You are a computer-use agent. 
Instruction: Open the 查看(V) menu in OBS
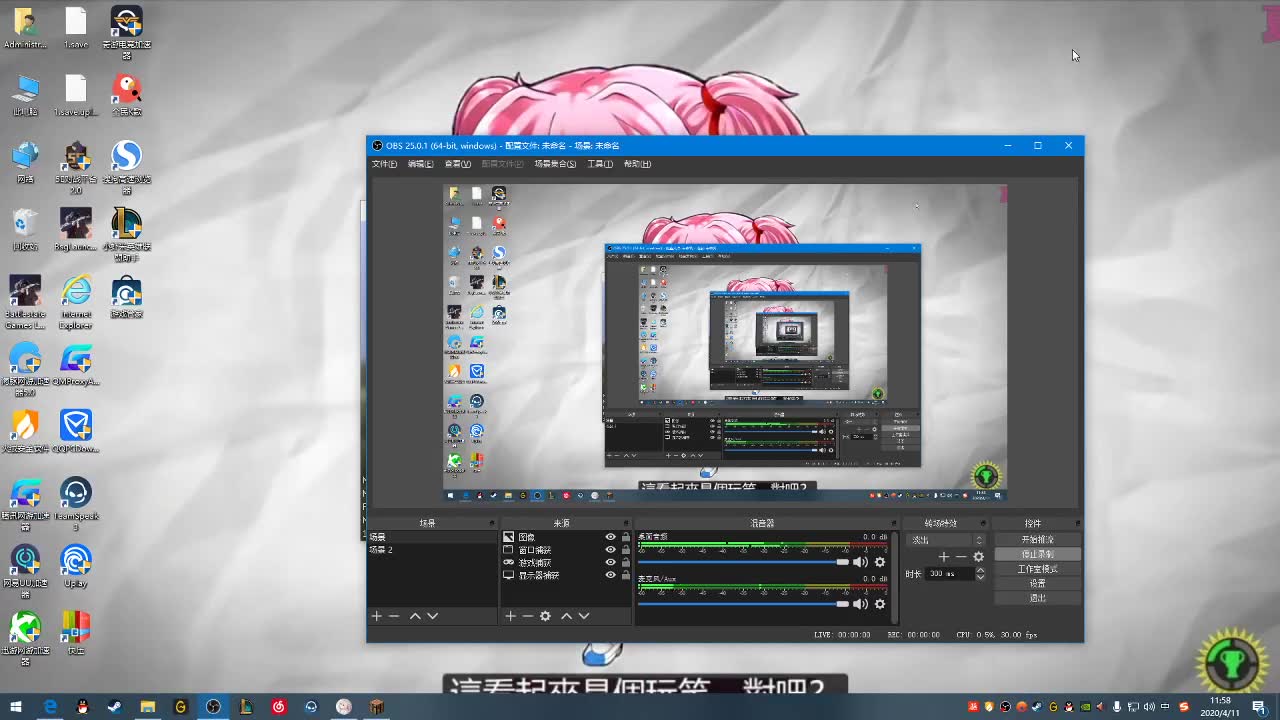pos(458,164)
